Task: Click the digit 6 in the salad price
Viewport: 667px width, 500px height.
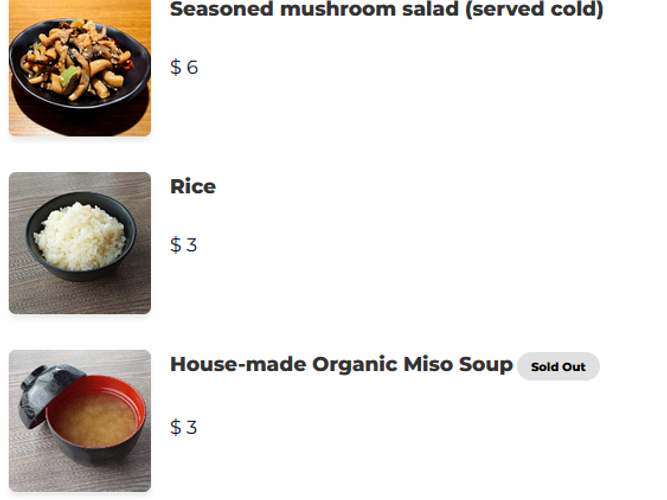Action: [x=192, y=67]
